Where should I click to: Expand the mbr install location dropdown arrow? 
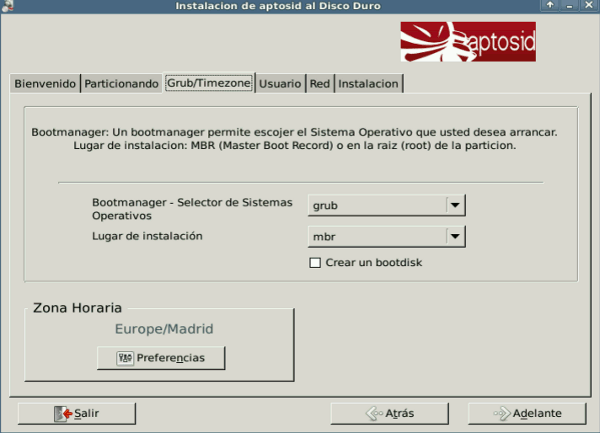point(455,236)
